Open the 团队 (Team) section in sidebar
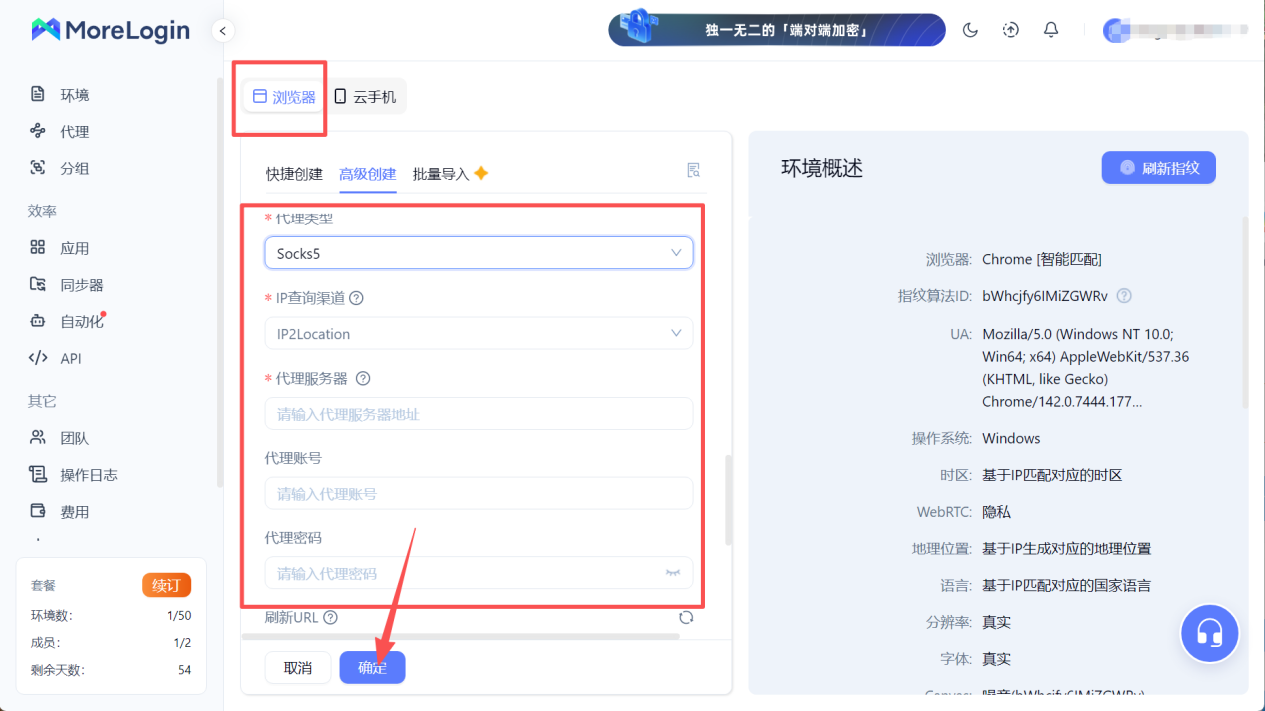This screenshot has height=711, width=1265. [74, 437]
